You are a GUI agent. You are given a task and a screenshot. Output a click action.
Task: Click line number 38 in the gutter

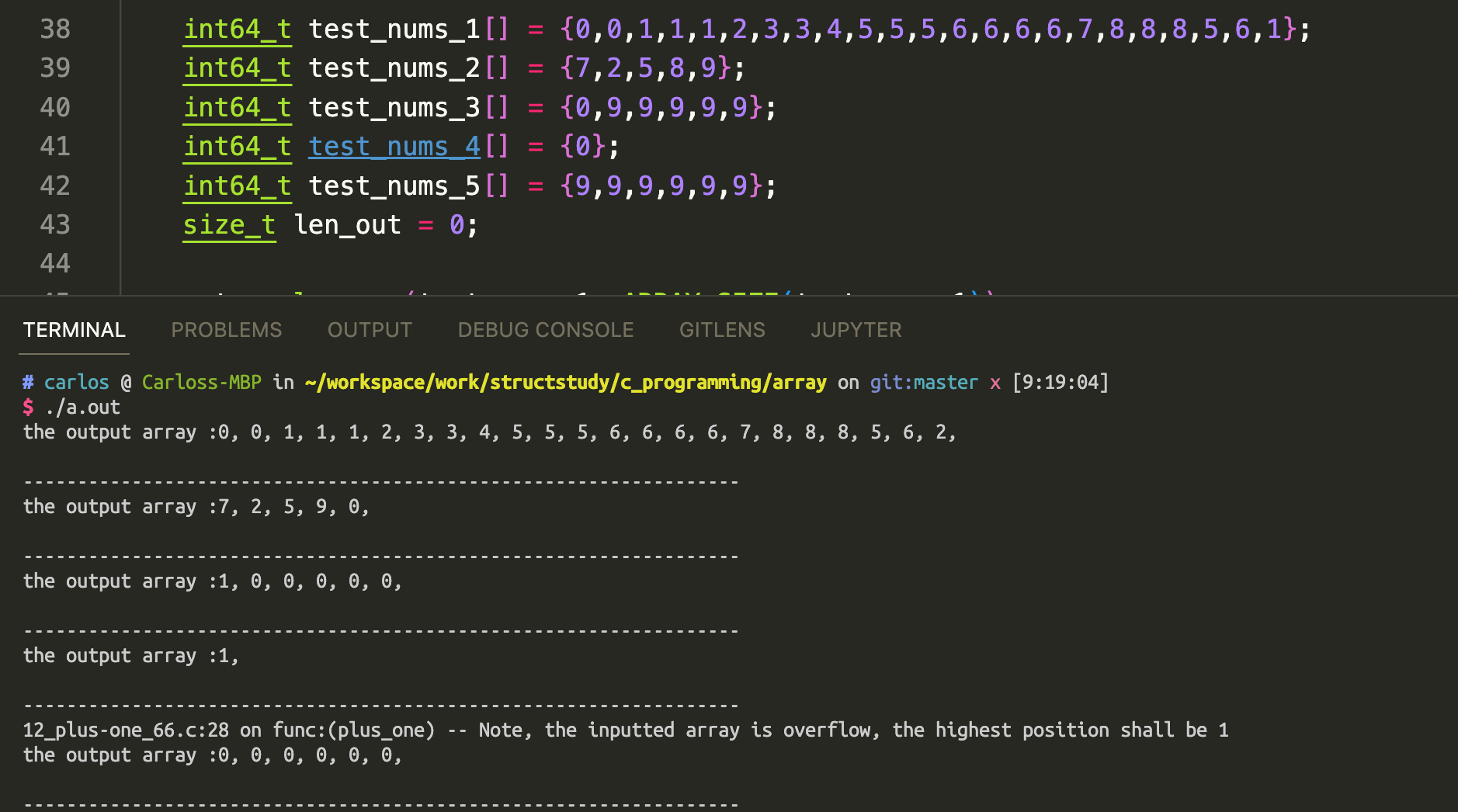(x=55, y=29)
